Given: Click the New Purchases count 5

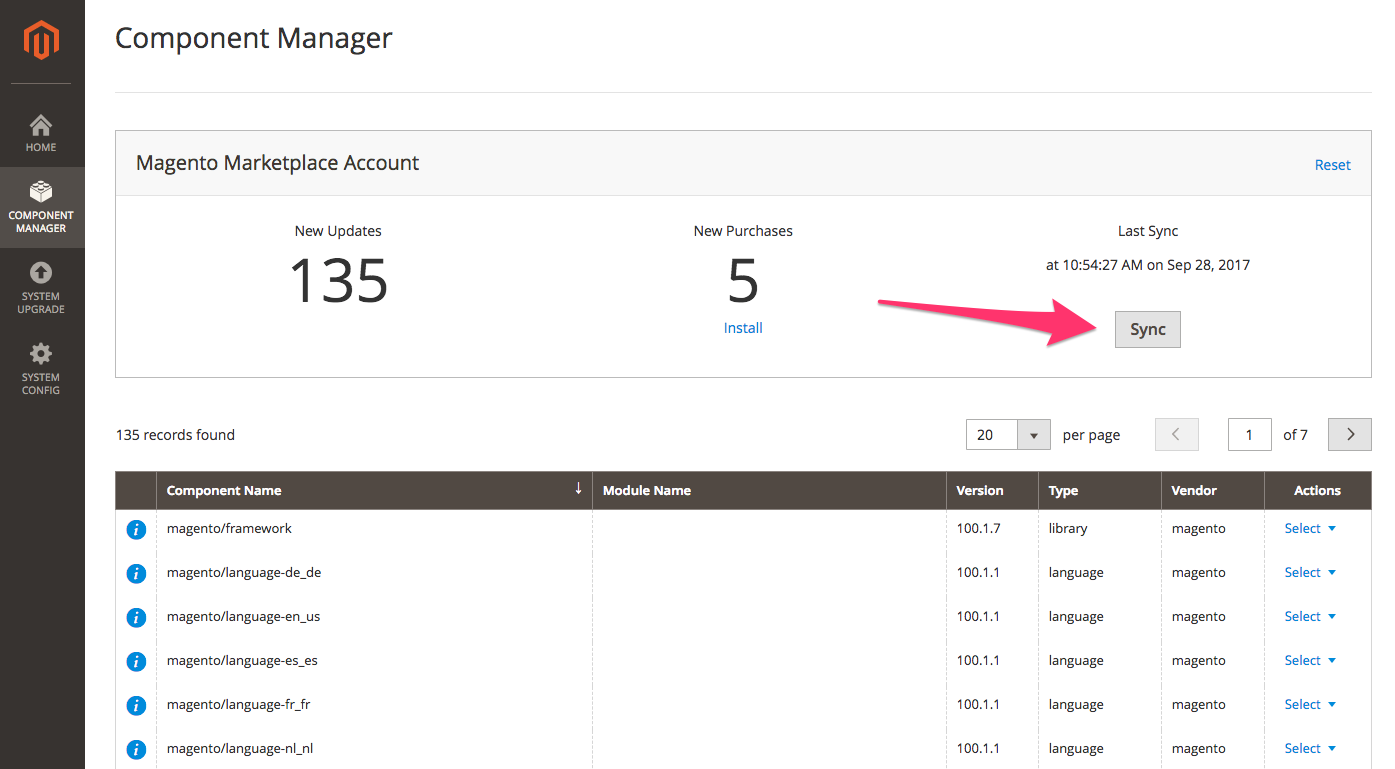Looking at the screenshot, I should (x=743, y=281).
